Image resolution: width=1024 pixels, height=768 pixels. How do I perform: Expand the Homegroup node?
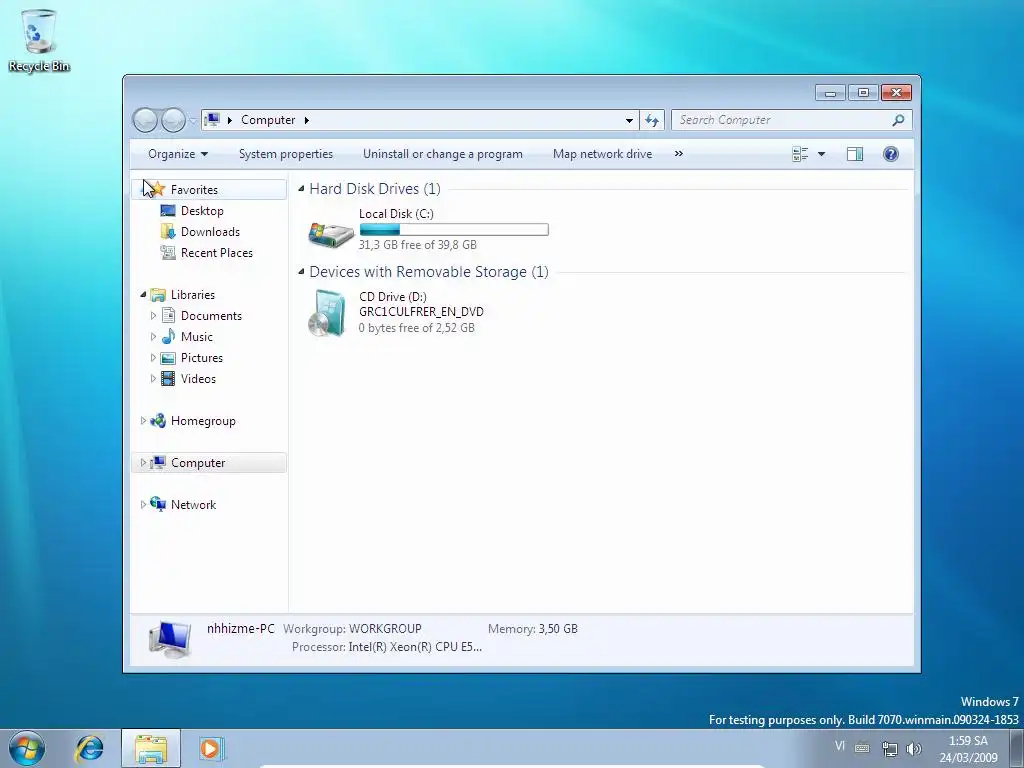143,421
